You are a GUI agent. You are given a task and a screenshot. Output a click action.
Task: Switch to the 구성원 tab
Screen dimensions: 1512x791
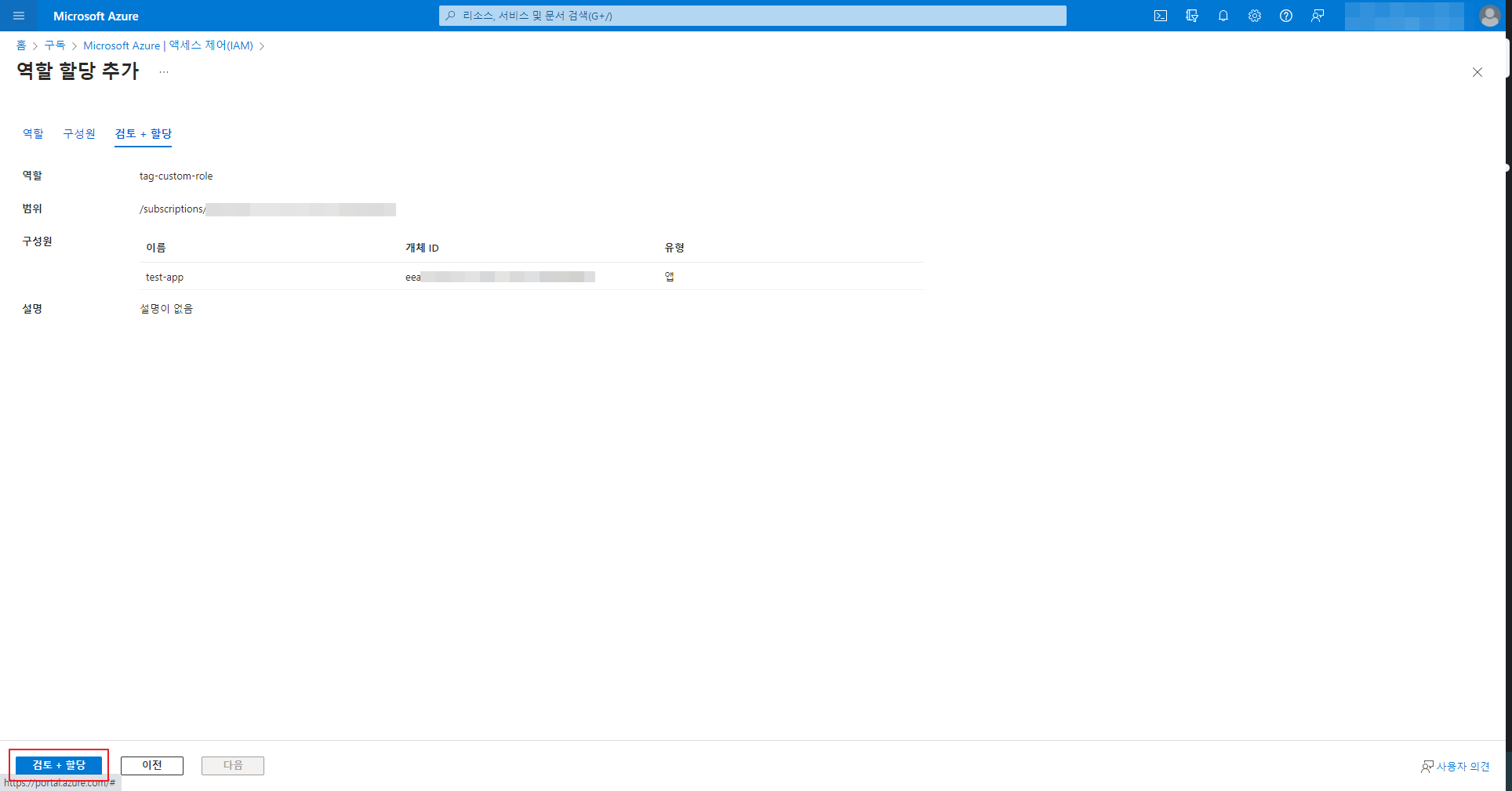79,134
